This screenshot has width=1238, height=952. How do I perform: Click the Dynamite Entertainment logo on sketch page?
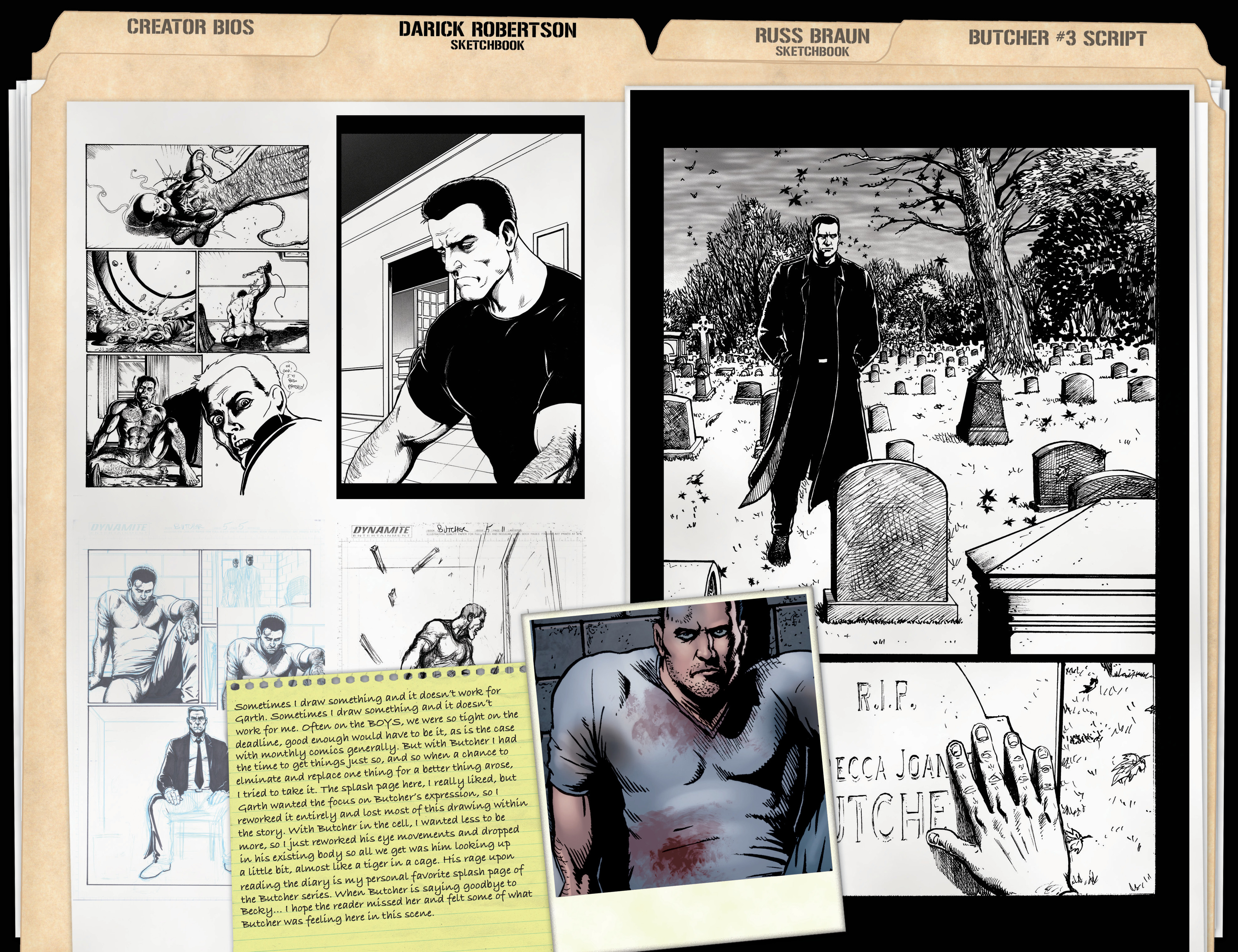(x=382, y=531)
